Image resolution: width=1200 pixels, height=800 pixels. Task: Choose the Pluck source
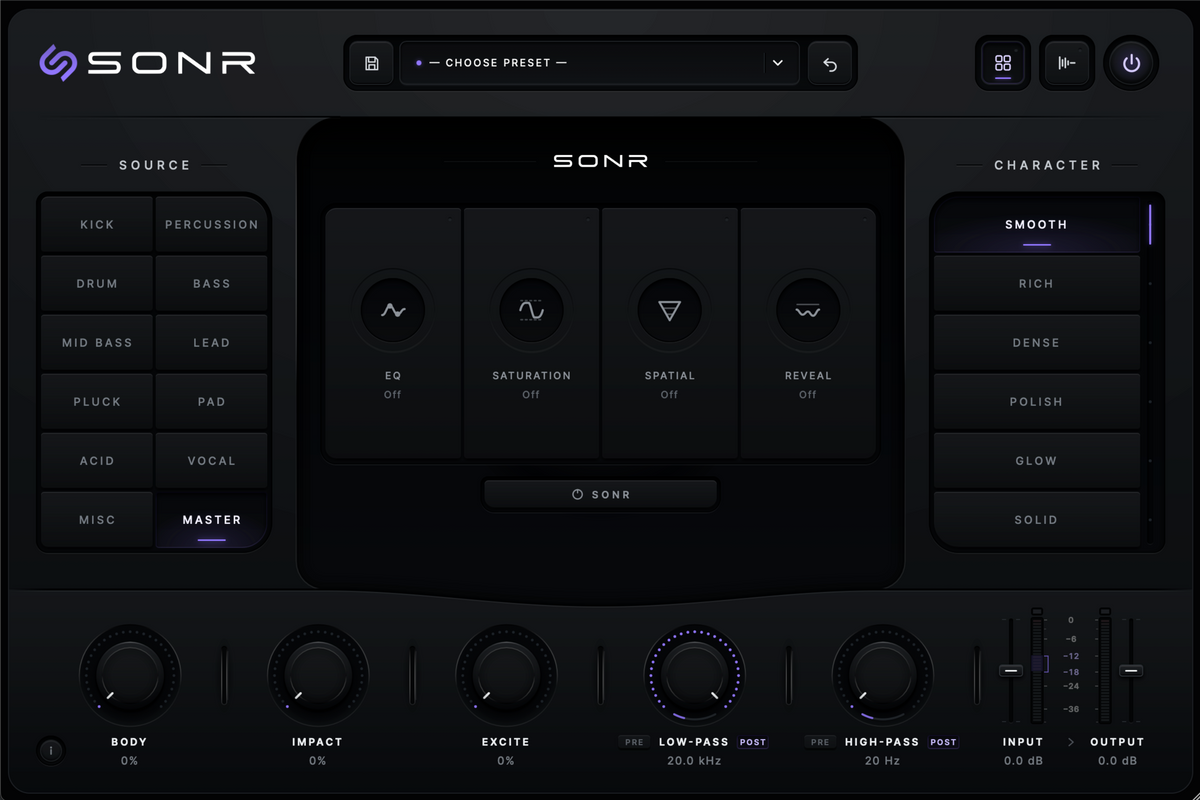pos(97,402)
